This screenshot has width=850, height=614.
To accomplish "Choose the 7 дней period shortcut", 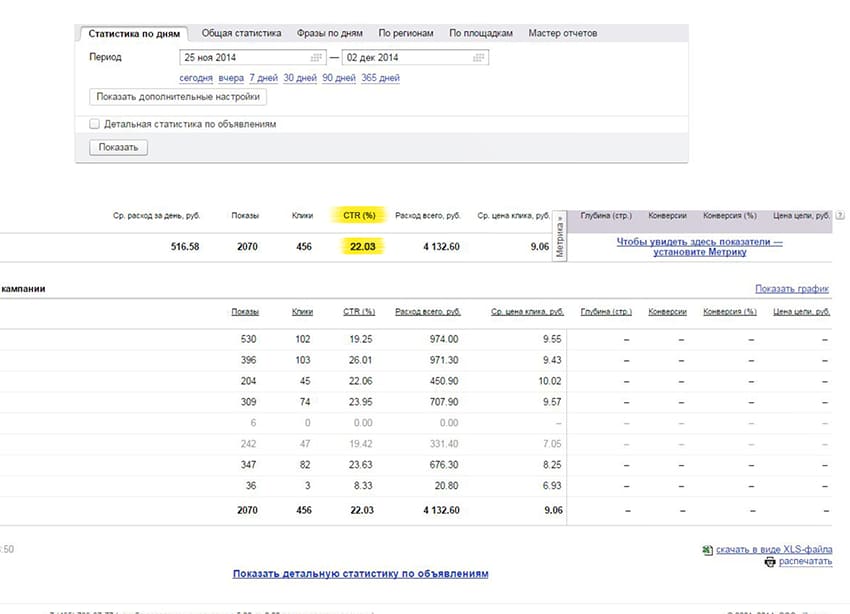I will tap(263, 78).
